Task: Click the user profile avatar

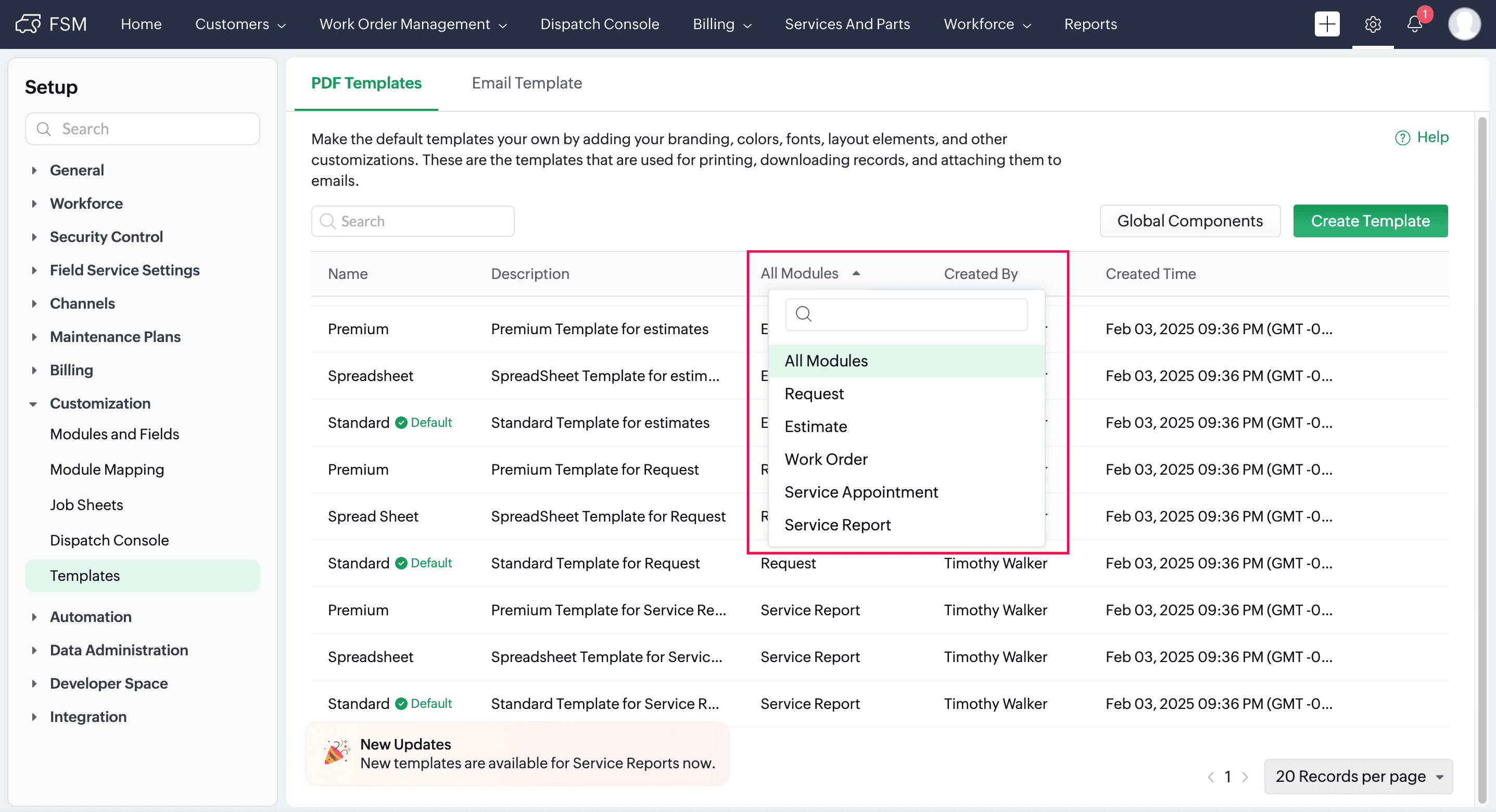Action: click(x=1464, y=24)
